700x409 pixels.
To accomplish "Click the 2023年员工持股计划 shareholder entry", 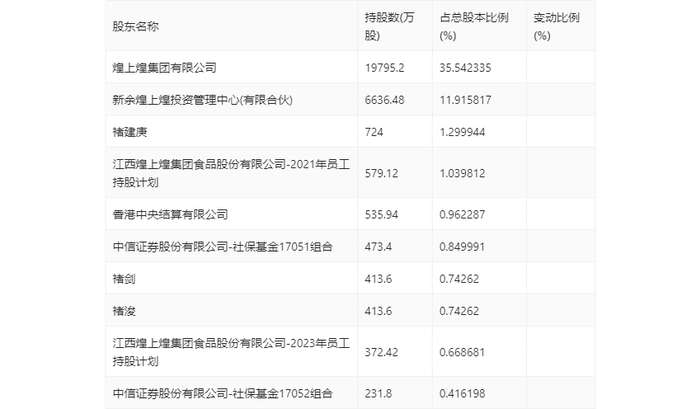I will pyautogui.click(x=231, y=352).
